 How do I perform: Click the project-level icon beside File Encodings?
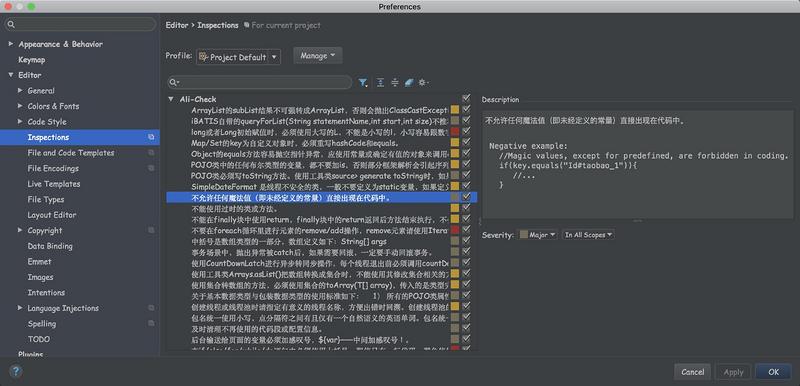pos(151,168)
